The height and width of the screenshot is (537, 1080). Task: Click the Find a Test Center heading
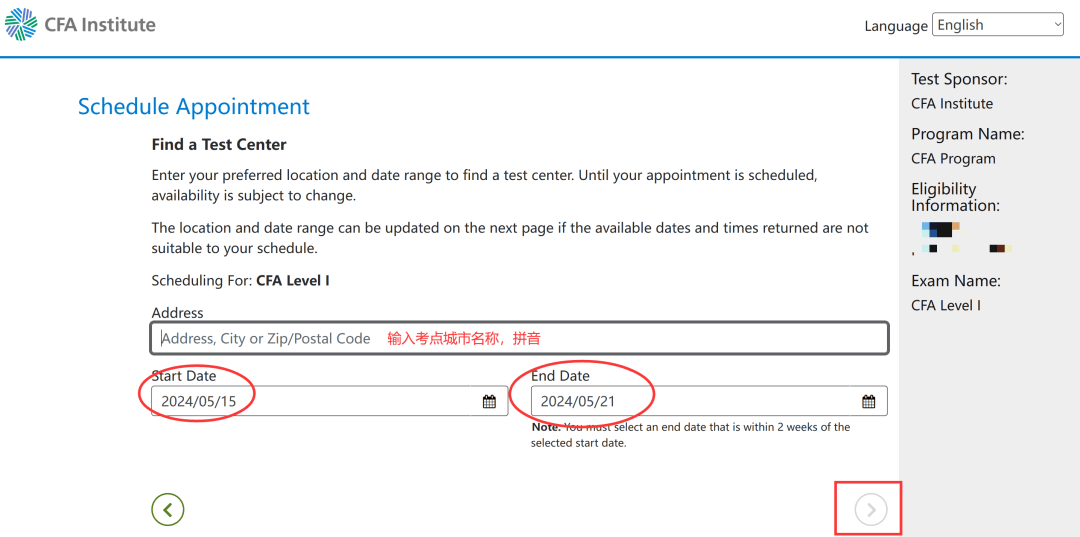pos(219,145)
